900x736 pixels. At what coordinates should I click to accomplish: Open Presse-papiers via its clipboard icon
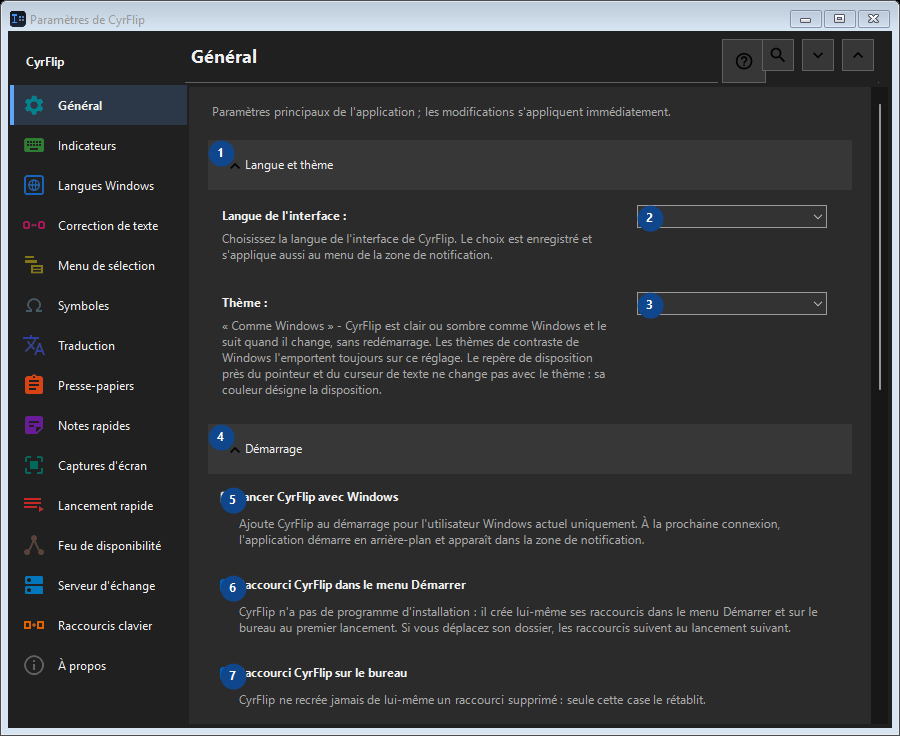tap(34, 385)
